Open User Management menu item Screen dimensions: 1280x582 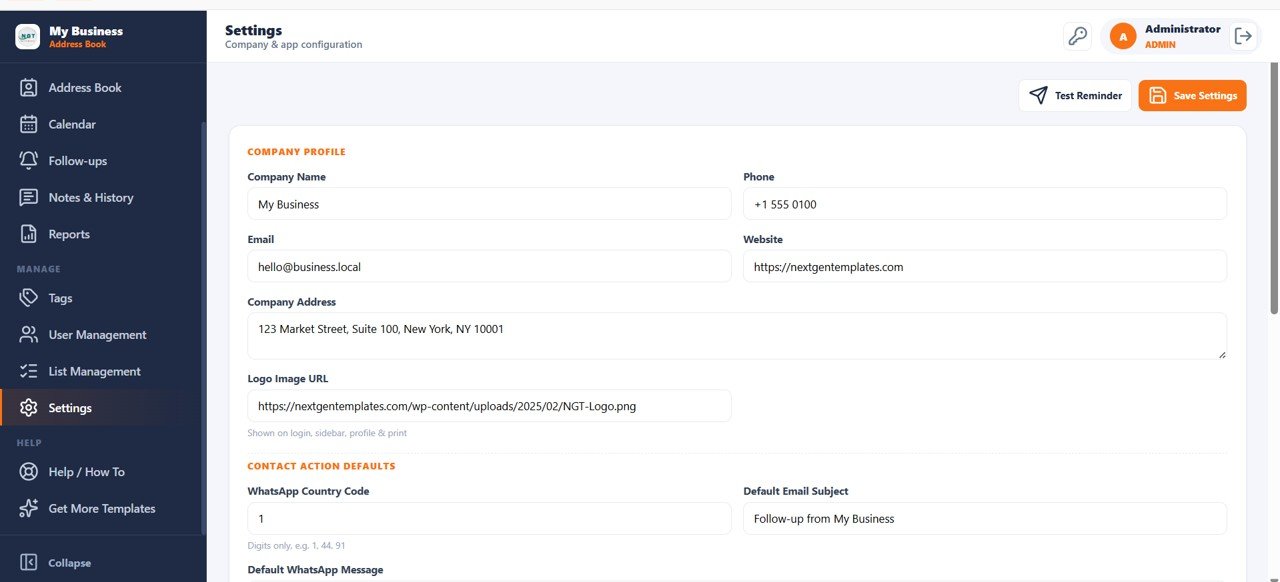(101, 335)
